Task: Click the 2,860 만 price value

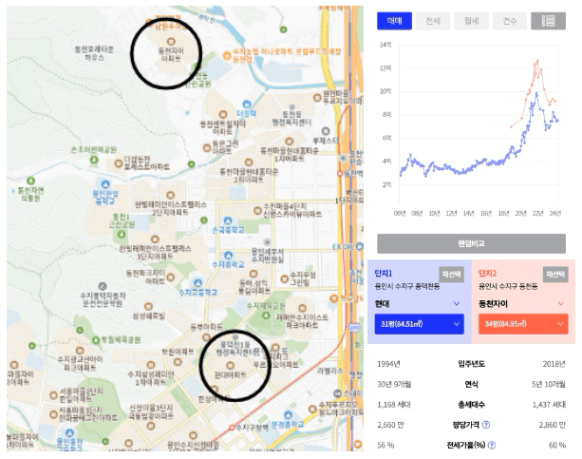Action: [x=552, y=425]
